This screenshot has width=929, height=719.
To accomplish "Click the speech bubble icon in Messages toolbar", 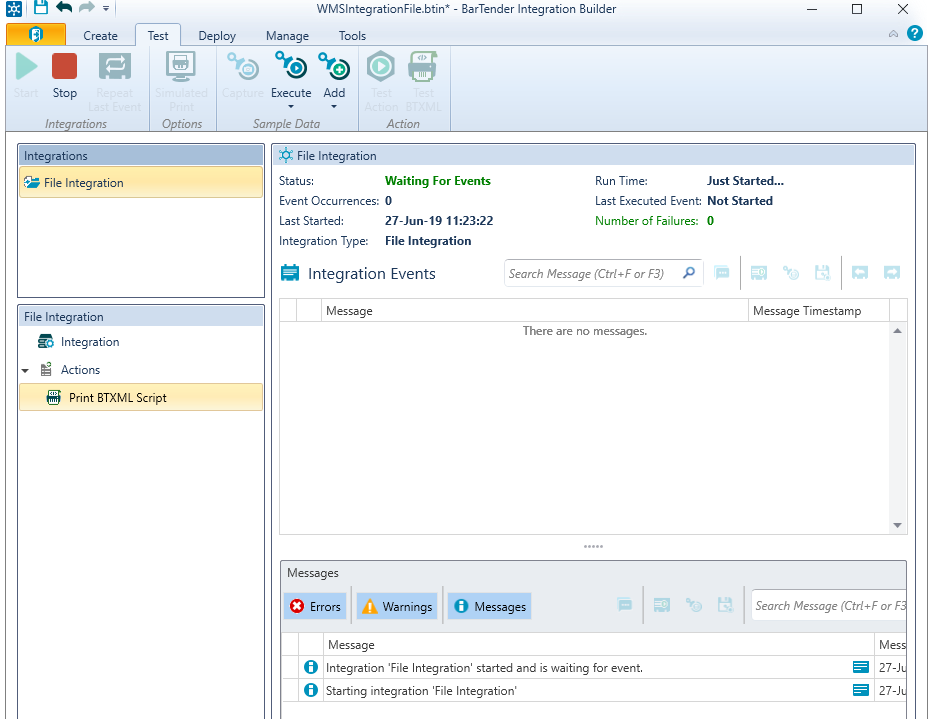I will coord(624,605).
